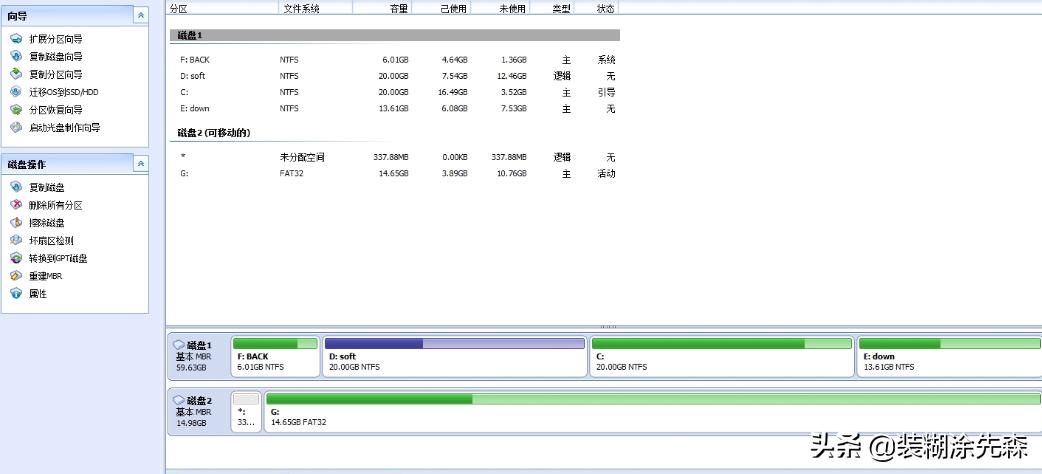Image resolution: width=1042 pixels, height=474 pixels.
Task: Click the 12.46GB unused value for D: soft
Action: [511, 76]
